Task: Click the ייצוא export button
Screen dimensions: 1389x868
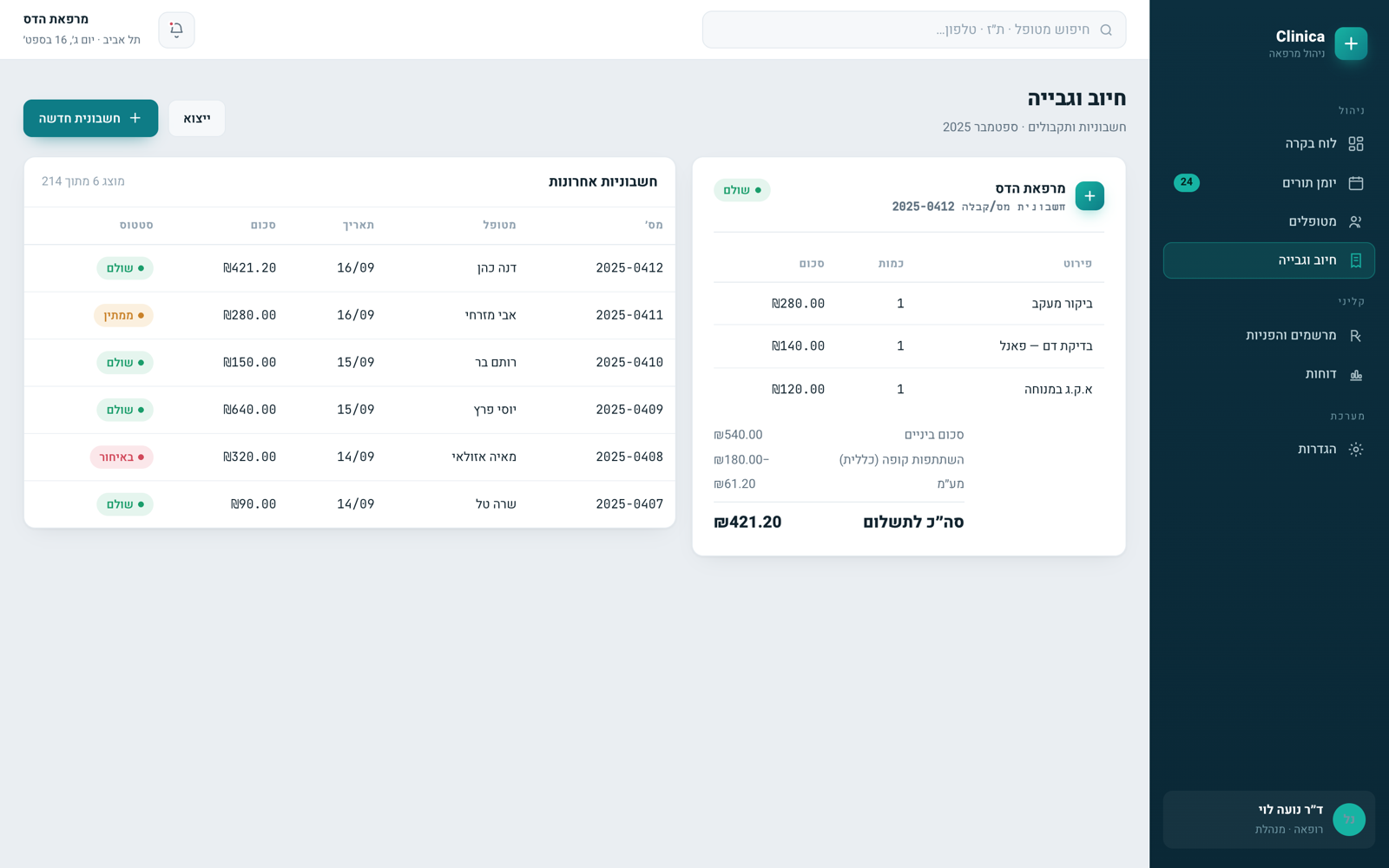Action: click(x=197, y=118)
